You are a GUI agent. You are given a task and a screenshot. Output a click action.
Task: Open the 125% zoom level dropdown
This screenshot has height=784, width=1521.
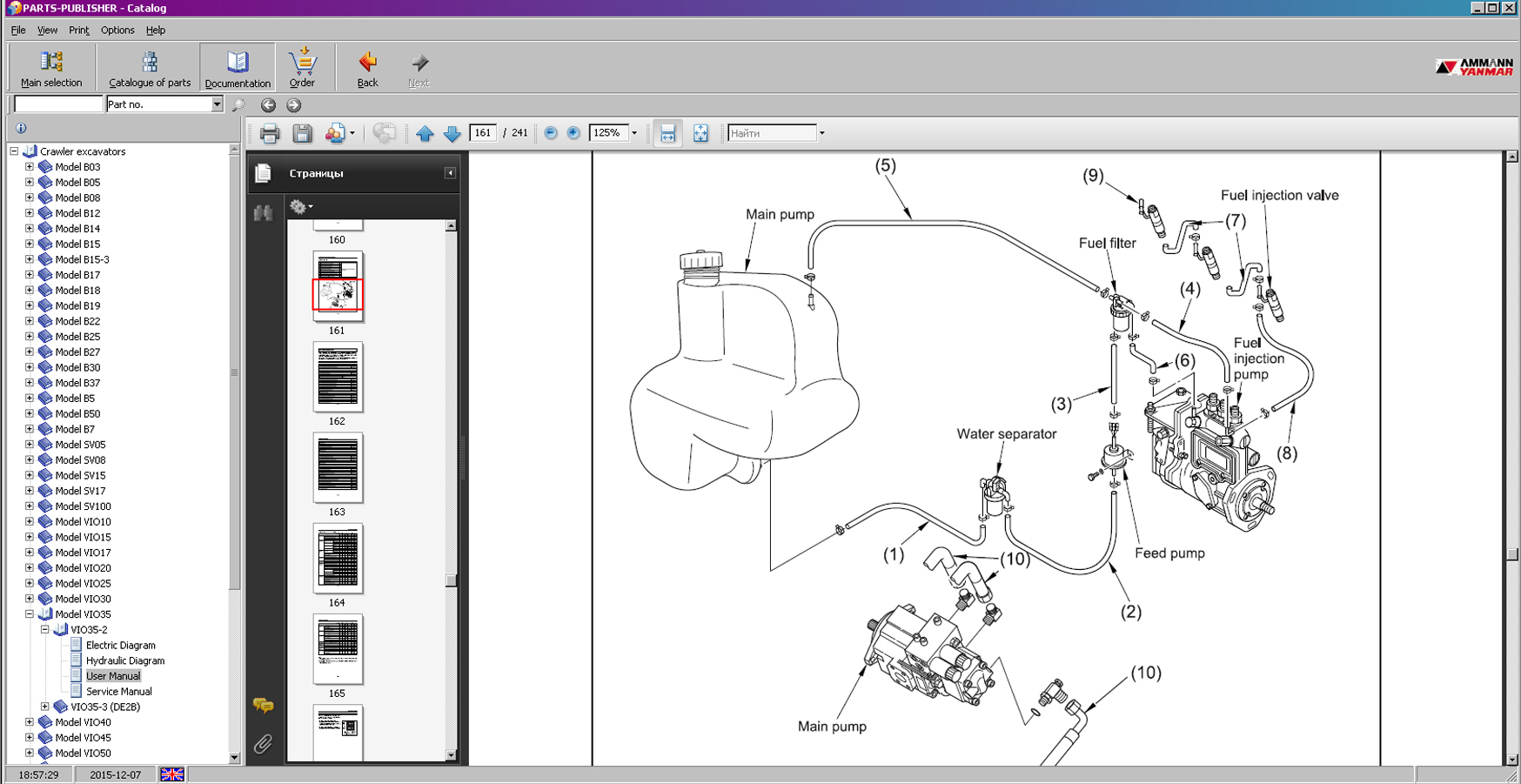[634, 133]
